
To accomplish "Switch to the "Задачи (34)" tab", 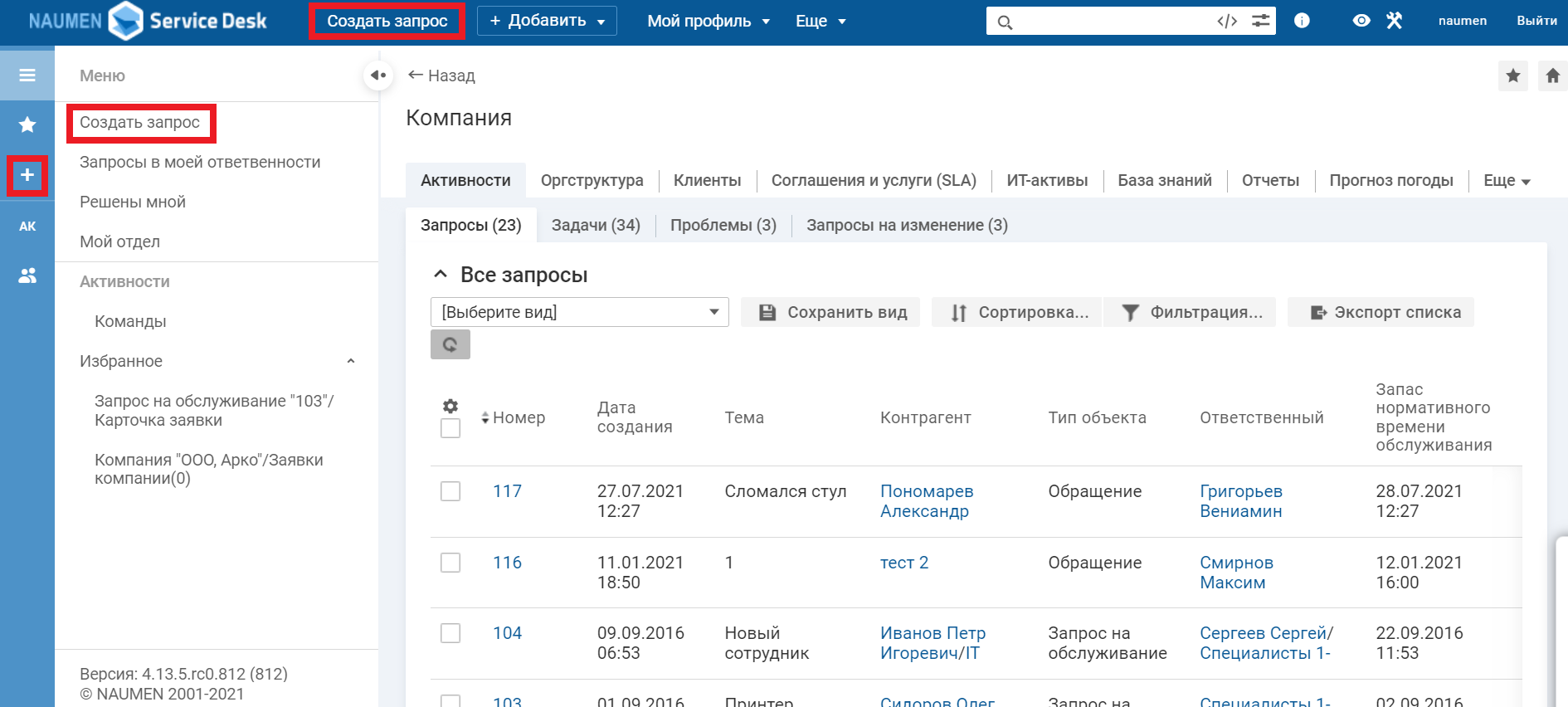I will pos(596,225).
